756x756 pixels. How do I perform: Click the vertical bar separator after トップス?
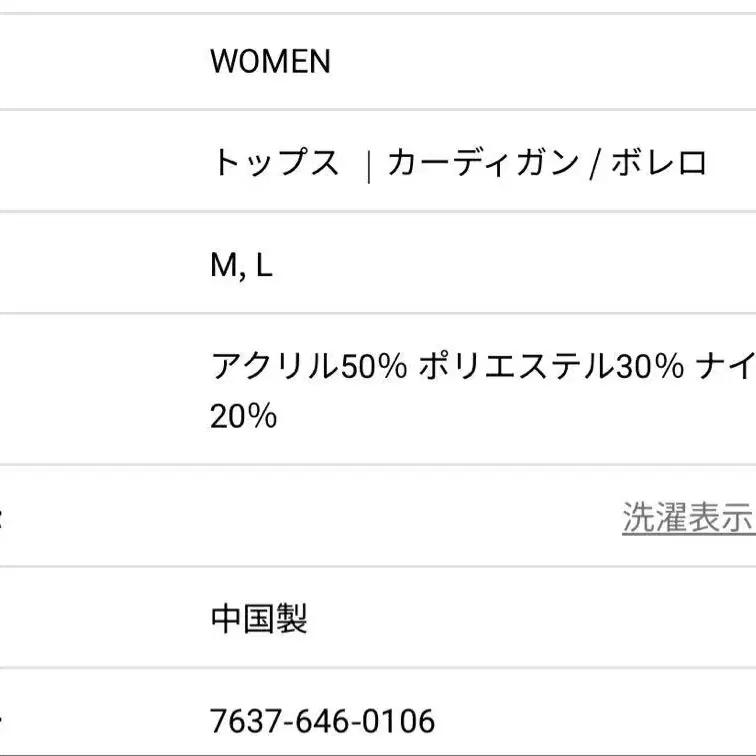pyautogui.click(x=369, y=165)
